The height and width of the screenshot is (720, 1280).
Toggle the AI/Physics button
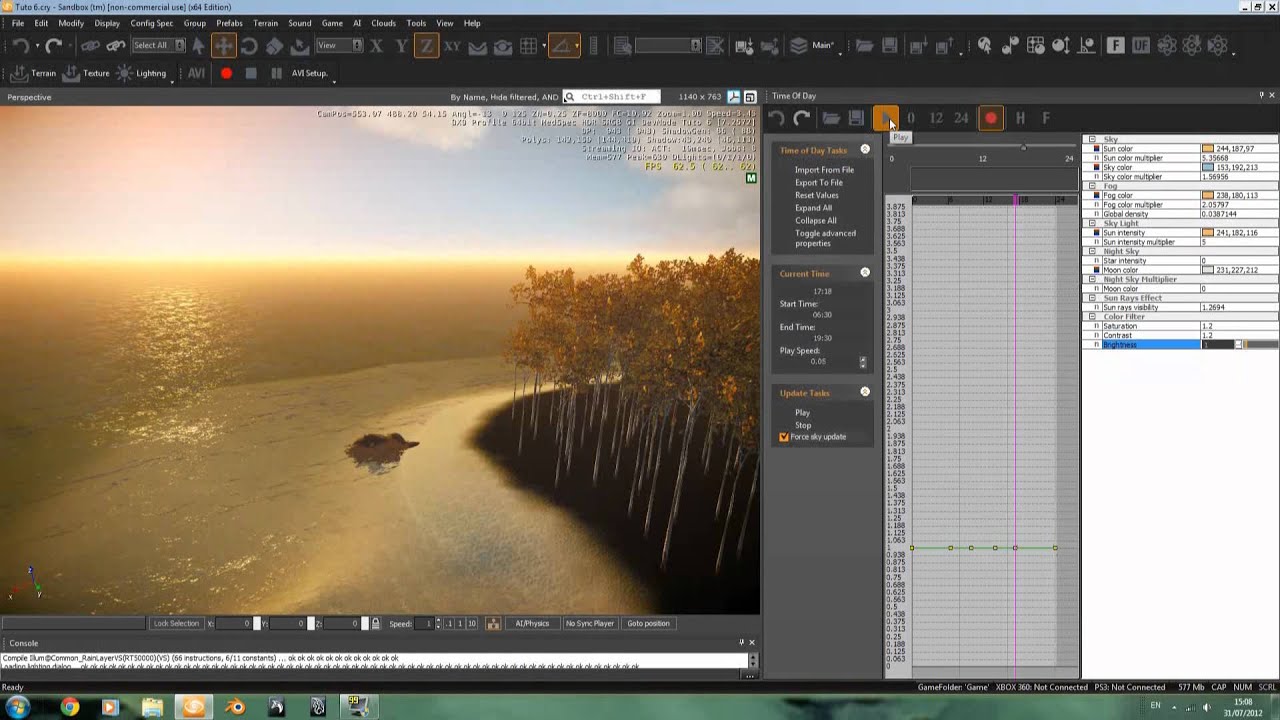(532, 623)
